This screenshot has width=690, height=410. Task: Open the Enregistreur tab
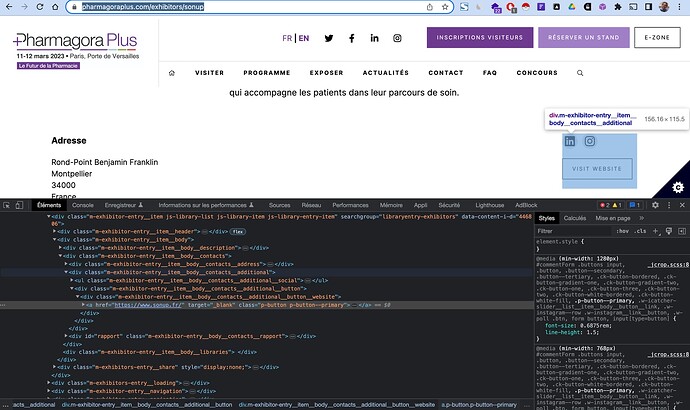click(x=124, y=205)
